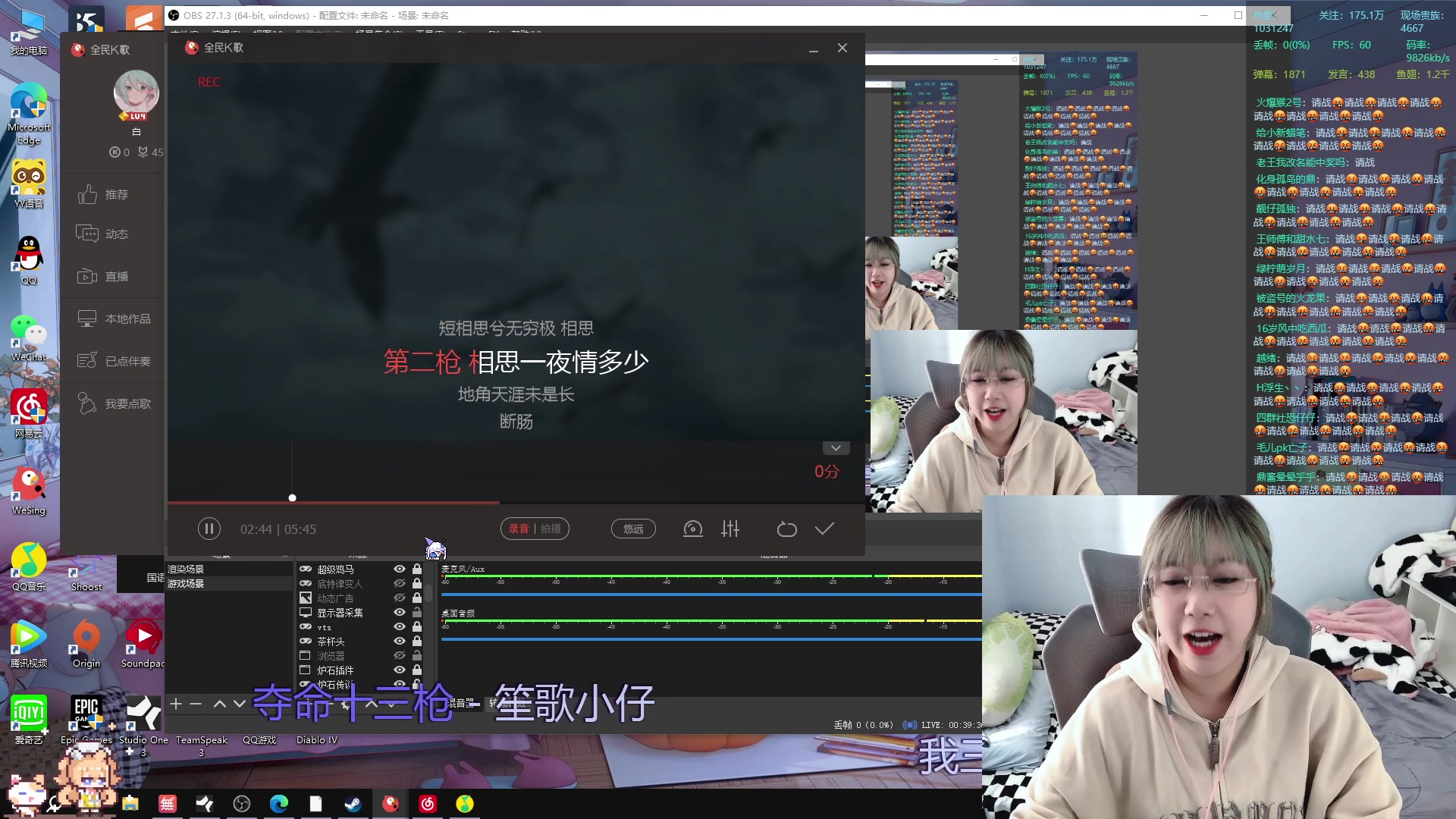
Task: Pause the karaoke playback
Action: coord(209,529)
